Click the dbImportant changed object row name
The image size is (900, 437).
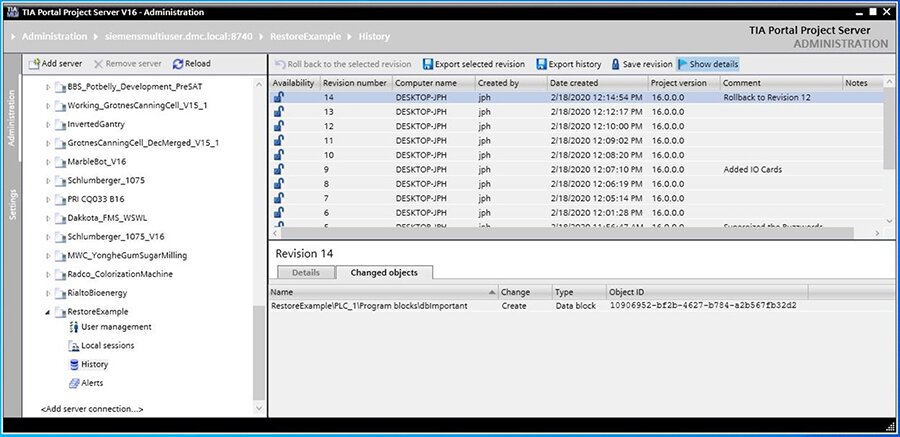pyautogui.click(x=369, y=306)
